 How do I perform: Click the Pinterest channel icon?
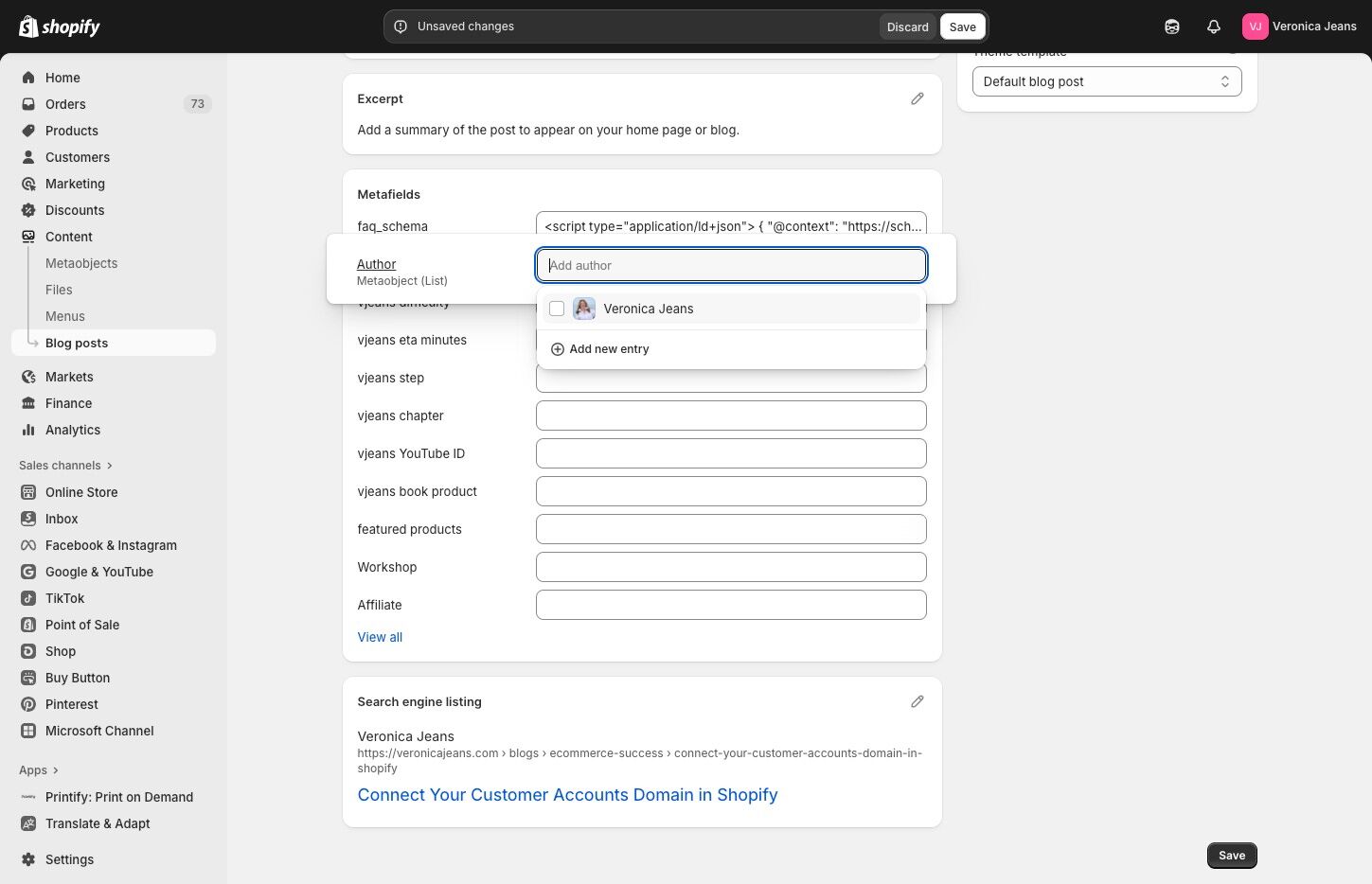pyautogui.click(x=28, y=704)
